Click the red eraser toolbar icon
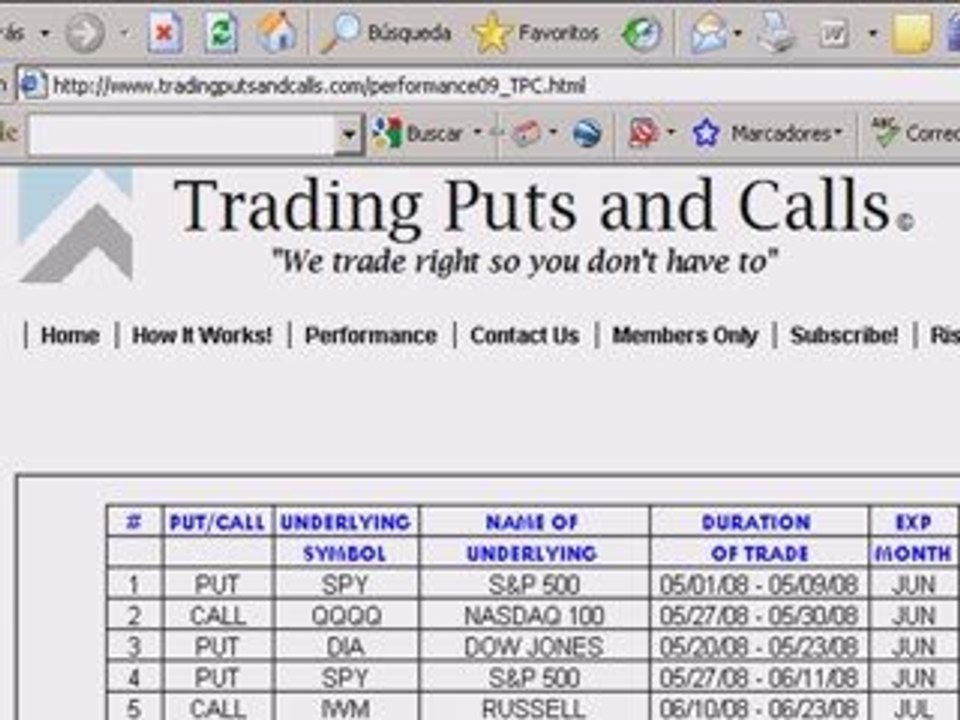Viewport: 960px width, 720px height. [x=526, y=132]
